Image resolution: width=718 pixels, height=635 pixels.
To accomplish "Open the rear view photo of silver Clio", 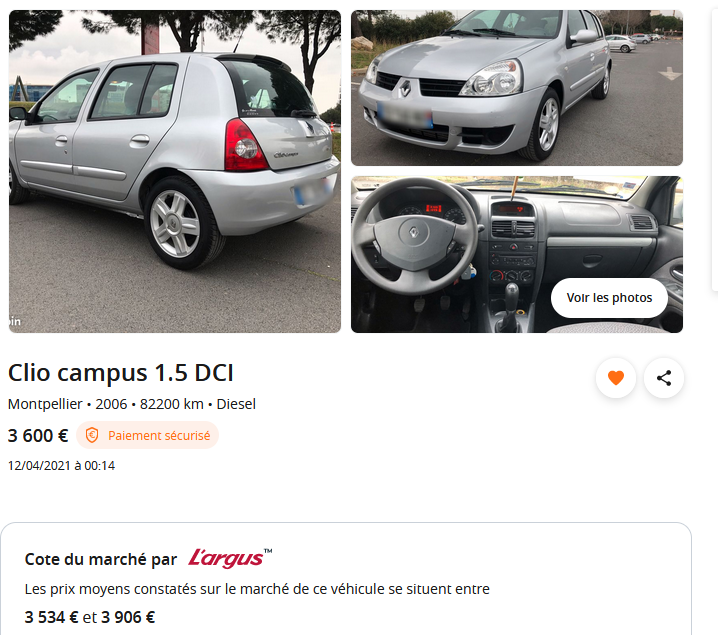I will [x=175, y=171].
